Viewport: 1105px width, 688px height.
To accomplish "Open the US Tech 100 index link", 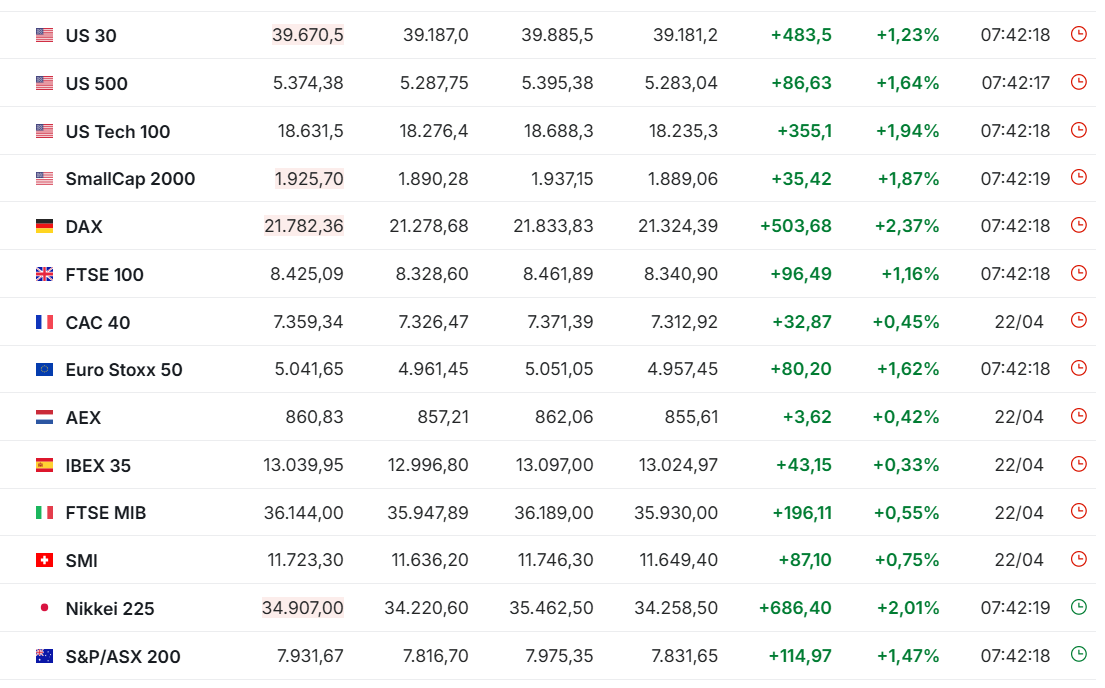I will 118,132.
